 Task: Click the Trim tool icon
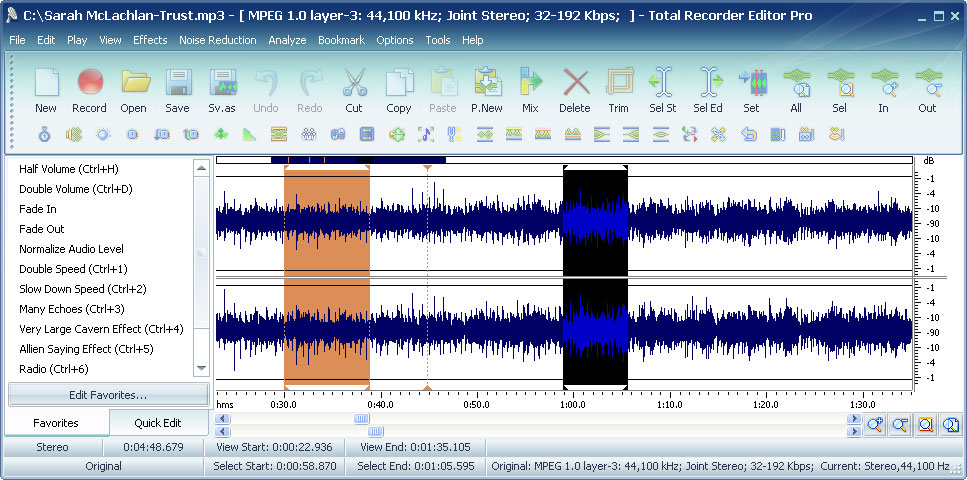click(619, 82)
